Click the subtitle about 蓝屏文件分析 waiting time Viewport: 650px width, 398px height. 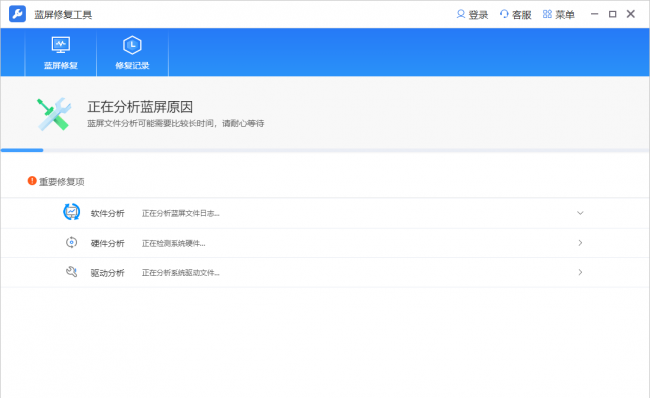(x=176, y=123)
